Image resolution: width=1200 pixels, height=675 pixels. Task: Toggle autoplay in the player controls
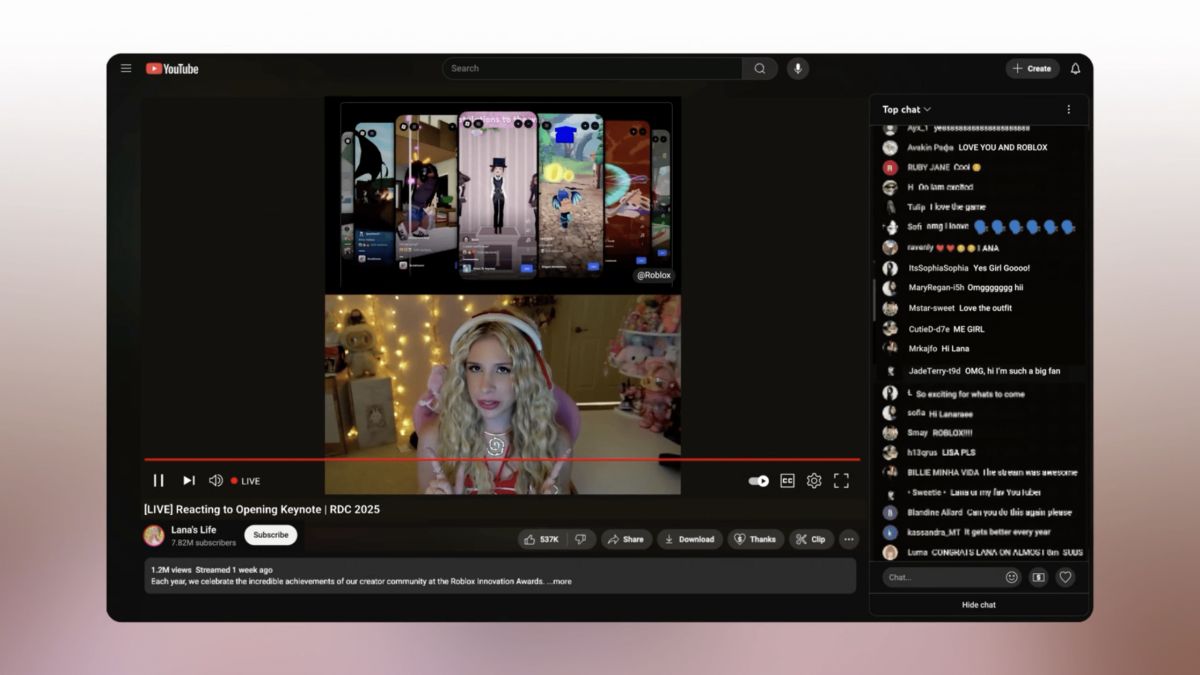[x=757, y=480]
